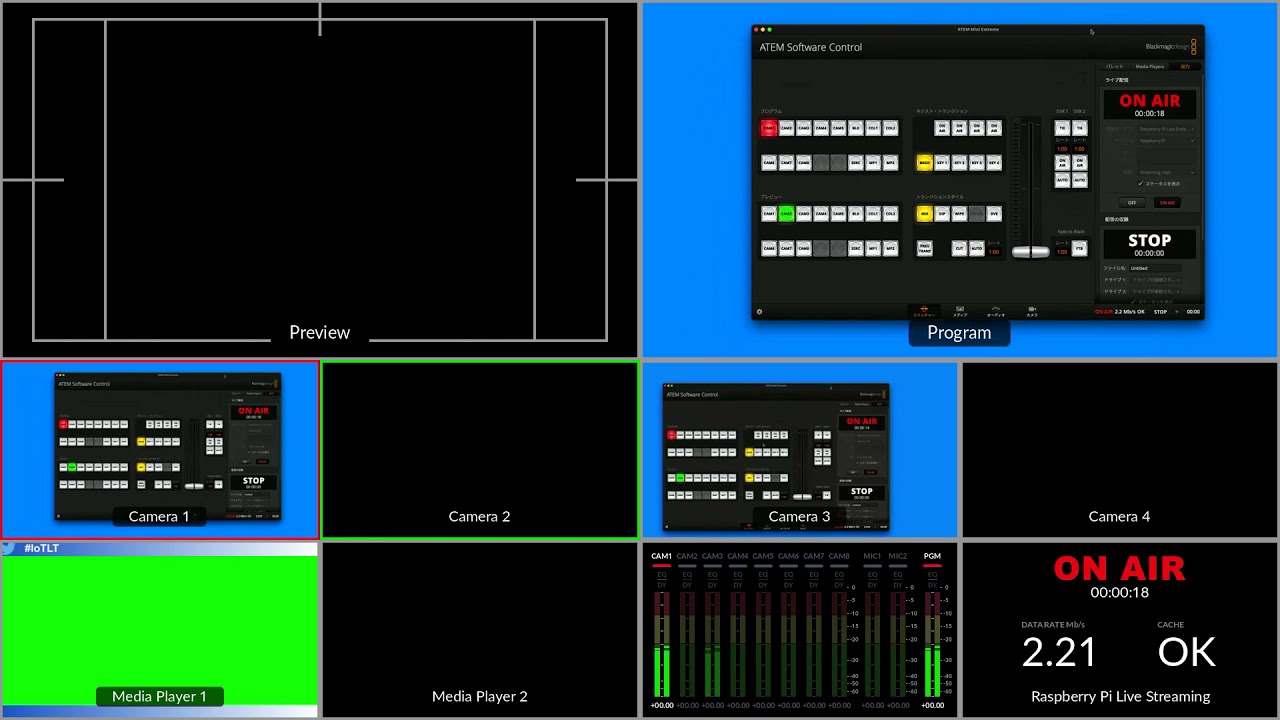Select COL2 in the Program row
The width and height of the screenshot is (1280, 720).
890,128
